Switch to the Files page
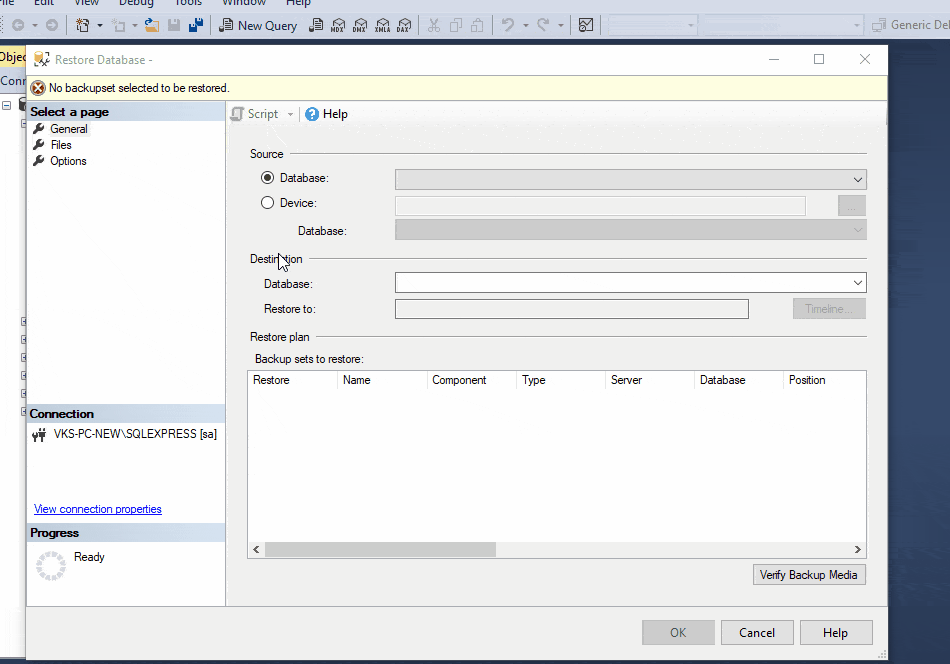950x664 pixels. (x=61, y=145)
